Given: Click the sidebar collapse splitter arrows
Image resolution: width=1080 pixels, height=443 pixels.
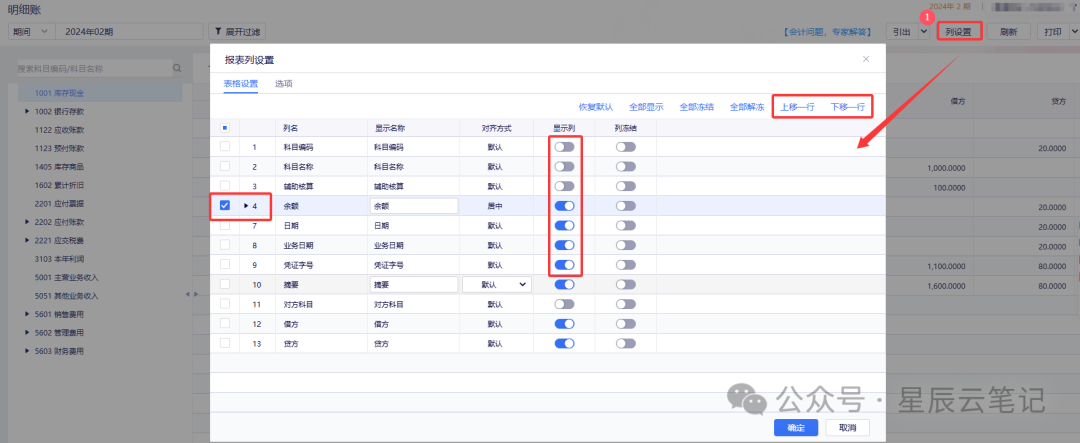Looking at the screenshot, I should [x=192, y=294].
